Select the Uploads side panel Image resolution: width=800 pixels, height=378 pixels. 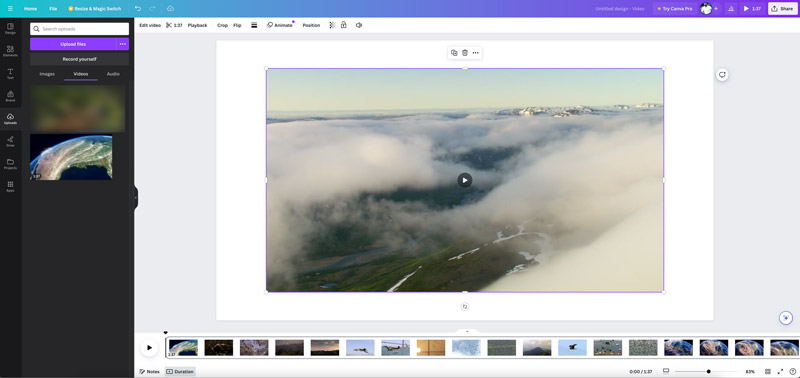tap(10, 118)
